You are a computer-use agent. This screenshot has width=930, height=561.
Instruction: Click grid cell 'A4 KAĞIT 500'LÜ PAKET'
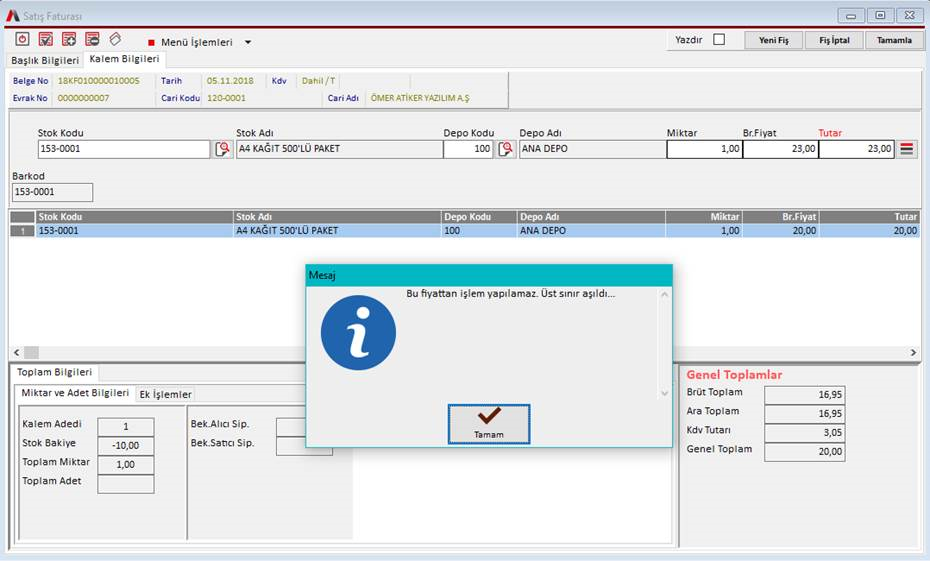click(x=337, y=231)
